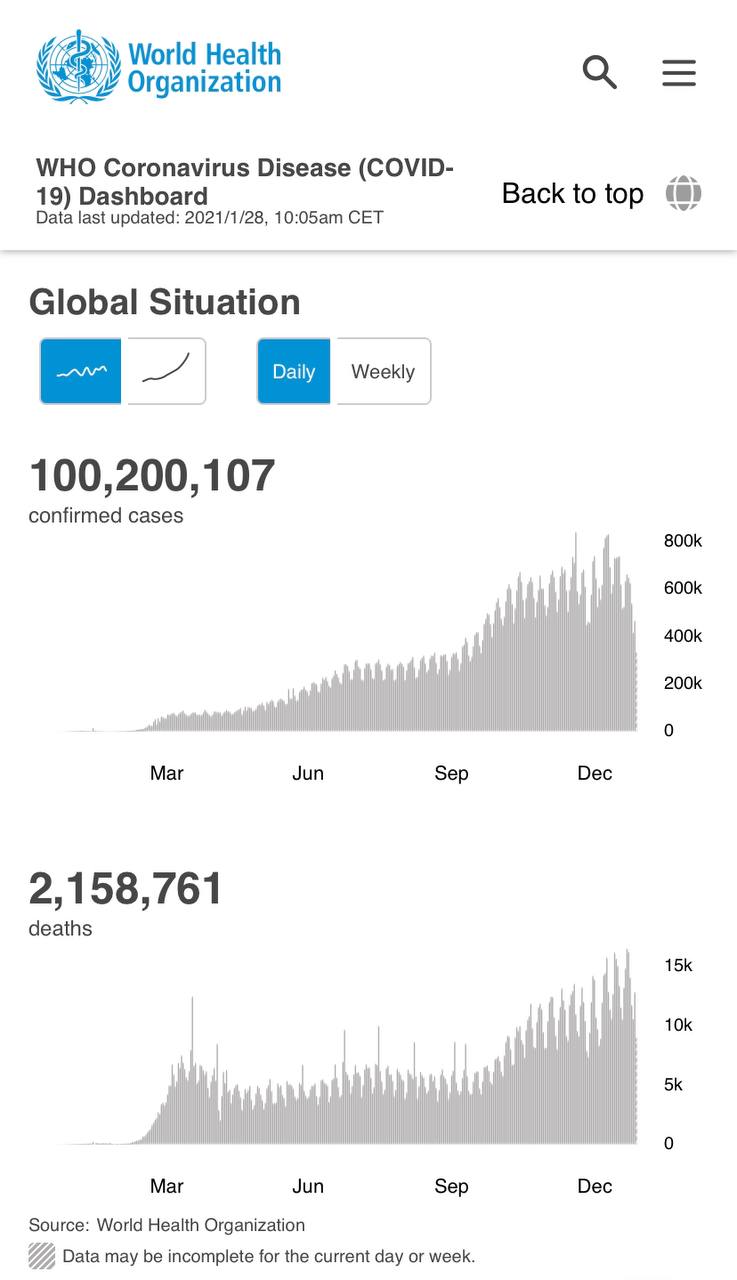Screen dimensions: 737x1280
Task: Open the hamburger menu icon
Action: [679, 72]
